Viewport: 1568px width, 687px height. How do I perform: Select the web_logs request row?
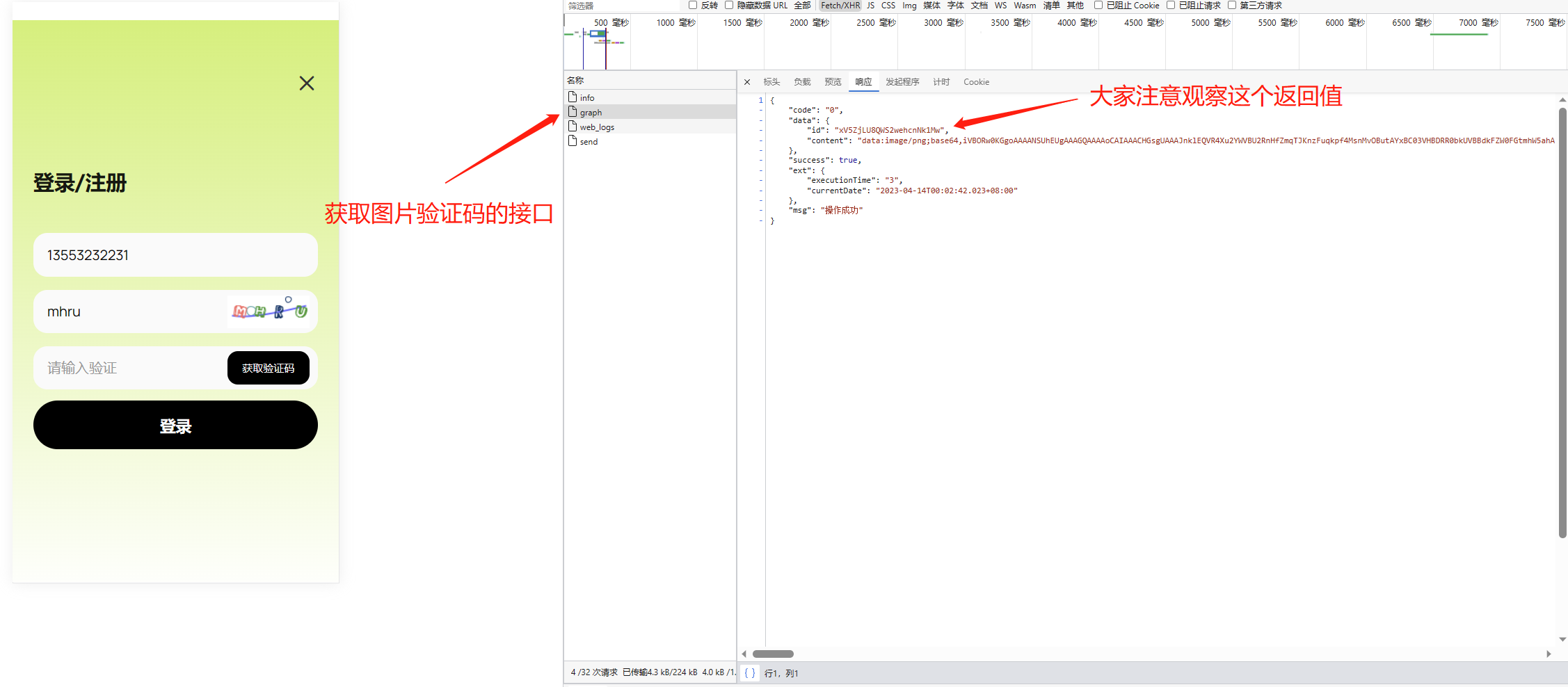pyautogui.click(x=650, y=127)
